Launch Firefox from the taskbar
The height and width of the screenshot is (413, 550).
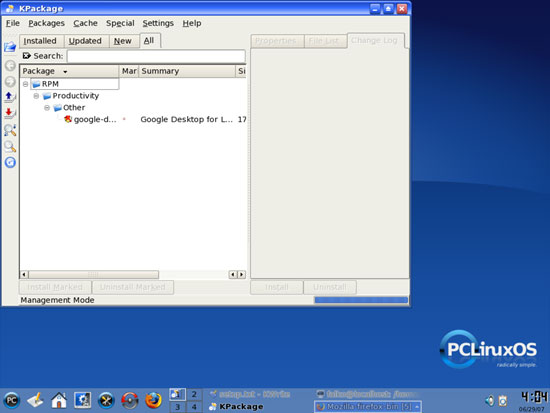(153, 400)
